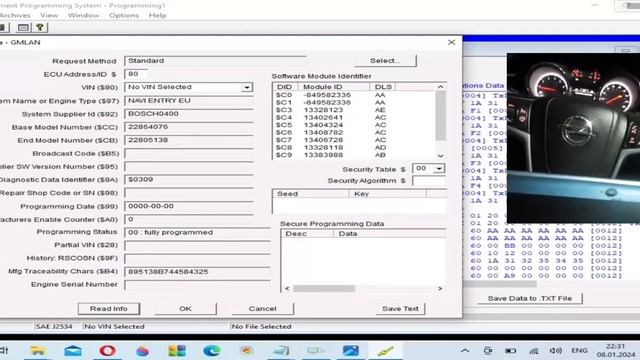This screenshot has height=360, width=640.
Task: Click the Programming Date field
Action: pyautogui.click(x=189, y=206)
